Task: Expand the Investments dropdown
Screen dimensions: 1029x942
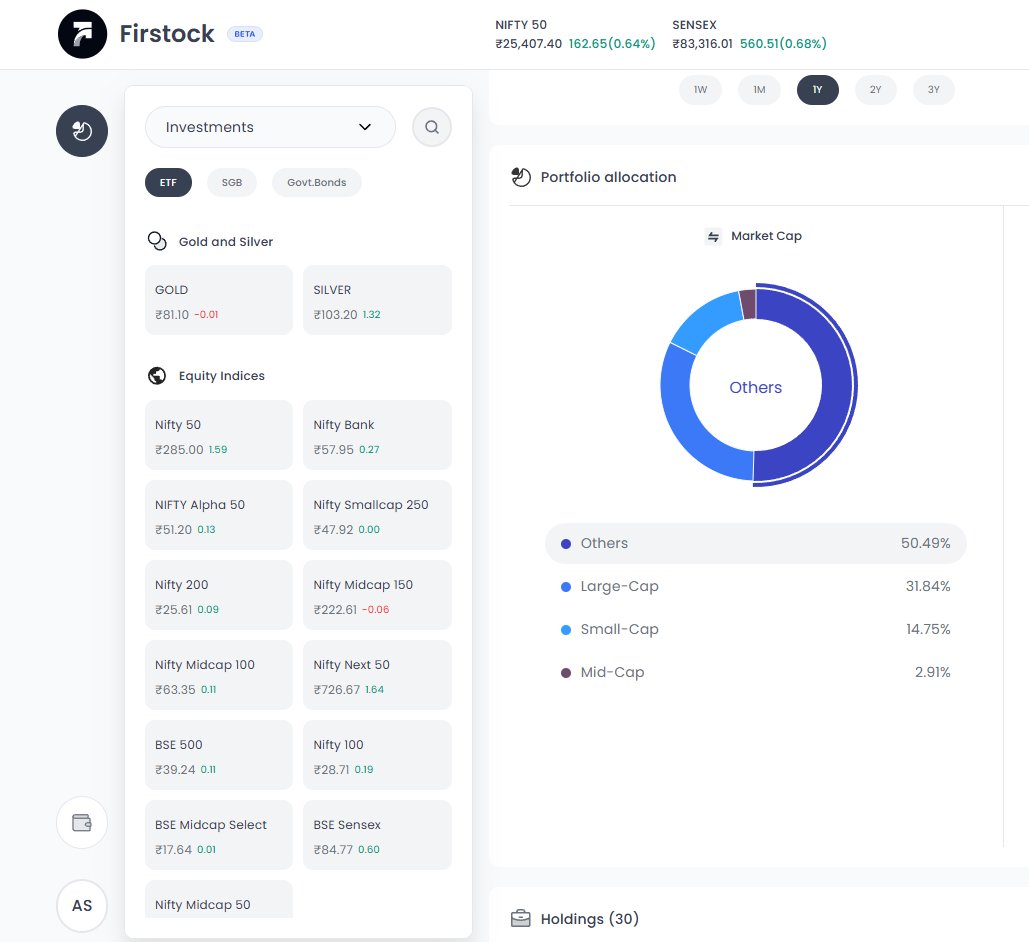Action: 270,127
